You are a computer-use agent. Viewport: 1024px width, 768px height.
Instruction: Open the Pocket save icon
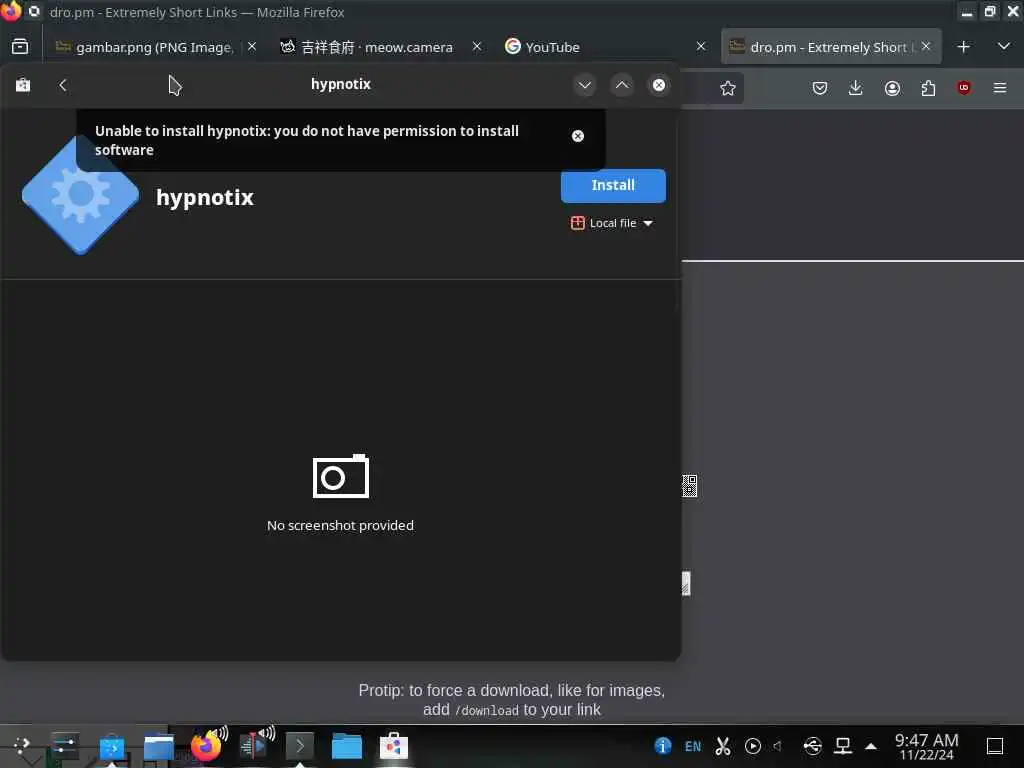pyautogui.click(x=820, y=88)
